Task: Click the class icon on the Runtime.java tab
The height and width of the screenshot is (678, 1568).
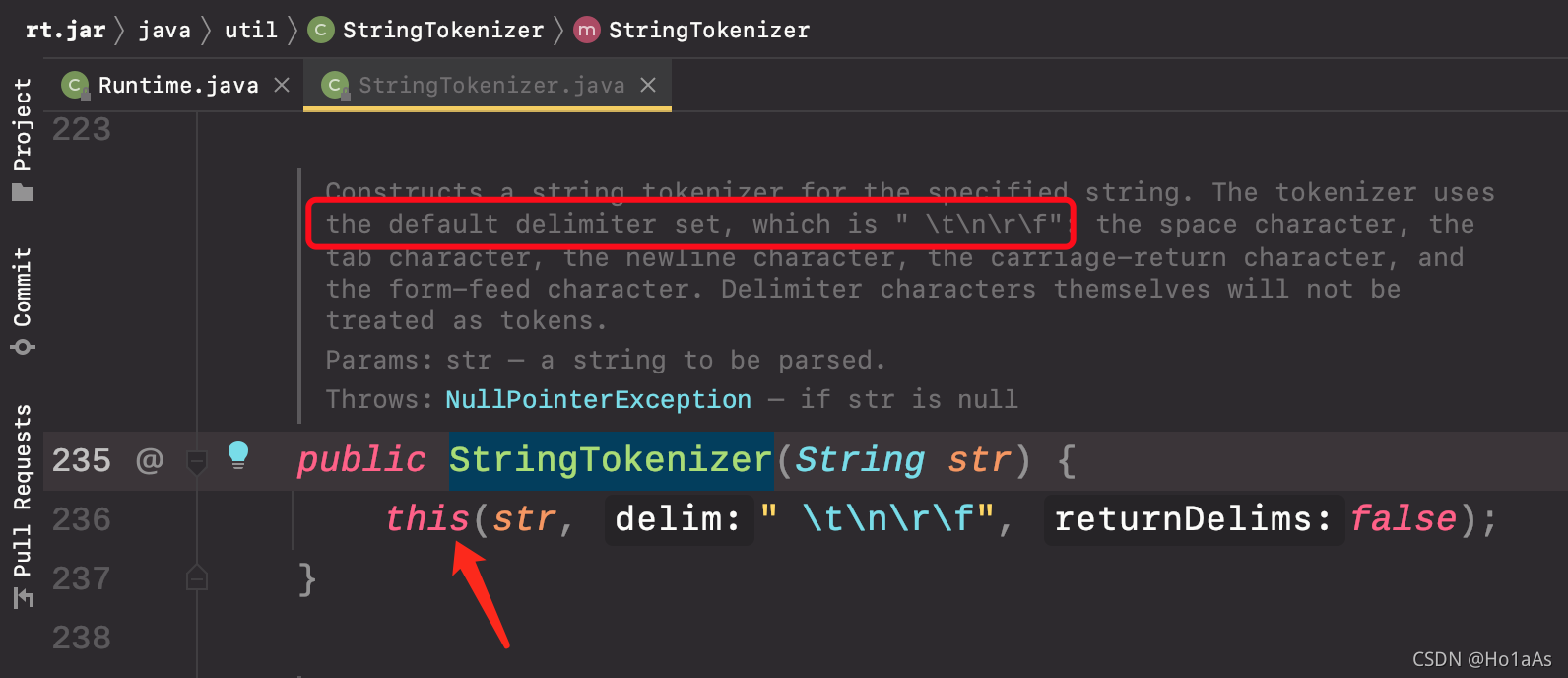Action: click(75, 86)
